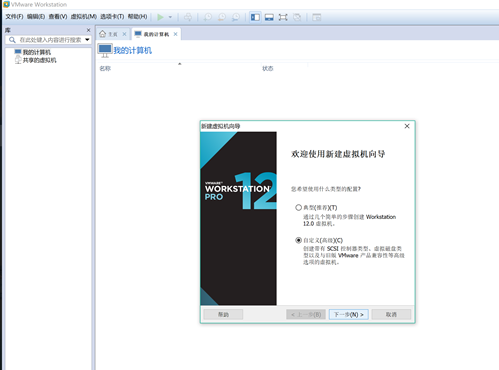Viewport: 499px width, 370px height.
Task: Toggle the Show Library view icon
Action: pos(255,17)
